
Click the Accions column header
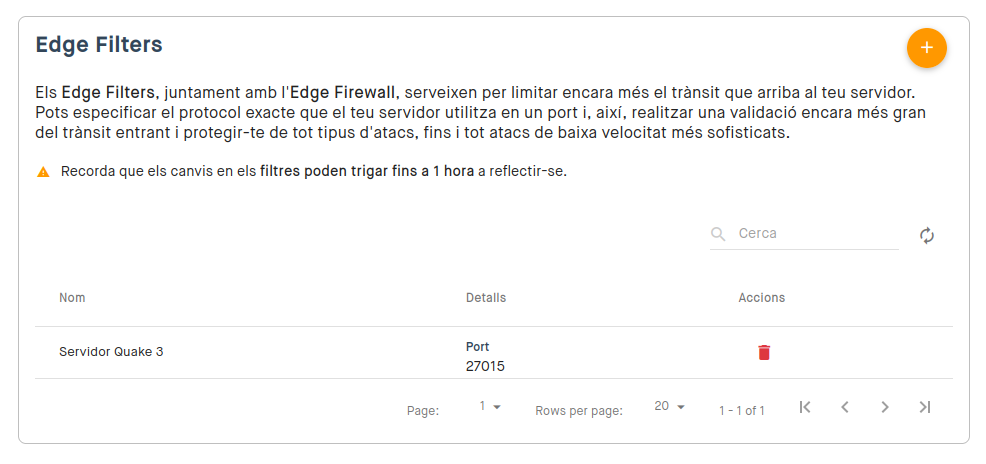(x=762, y=297)
